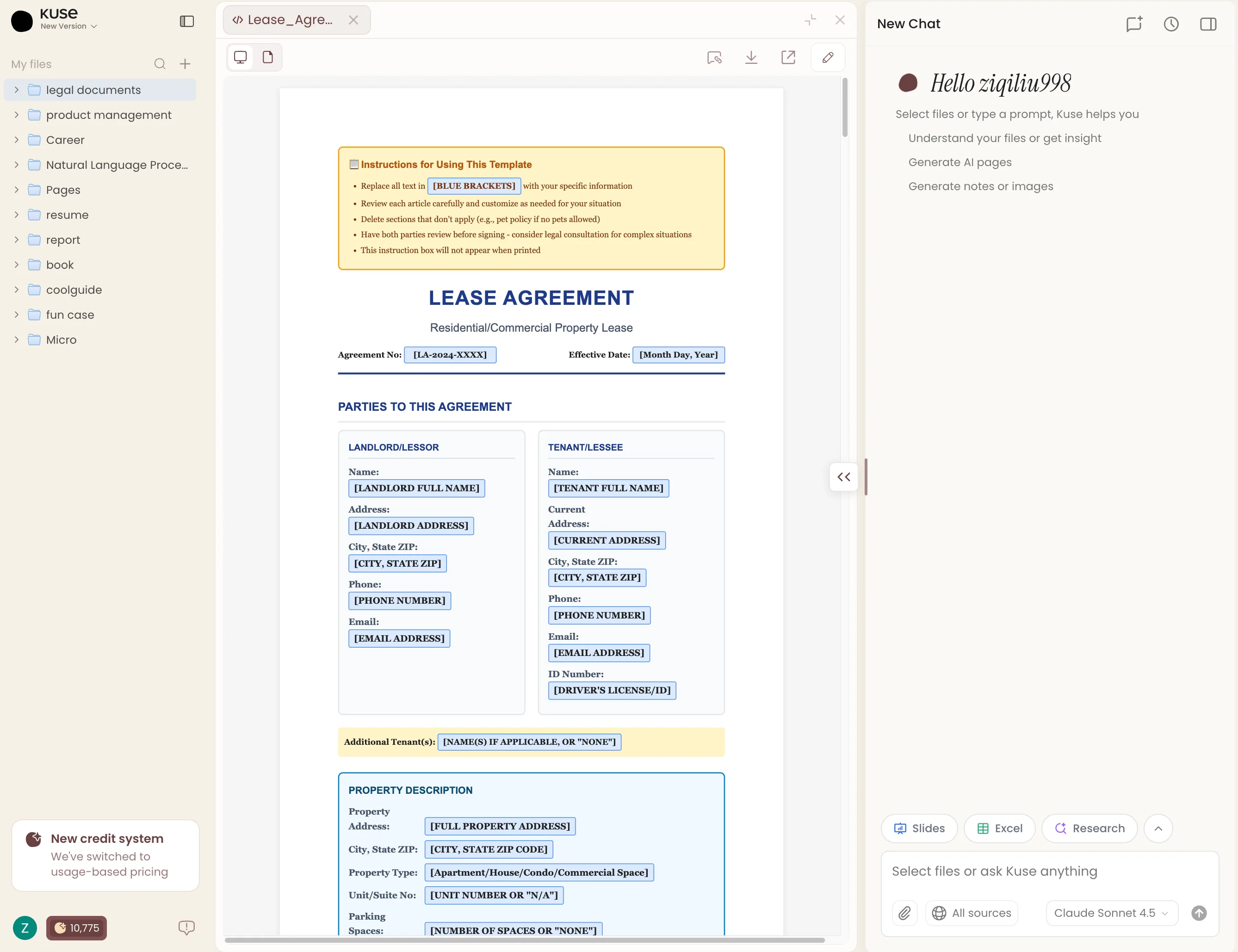Select the Lease_Agre... tab
This screenshot has width=1238, height=952.
click(297, 20)
